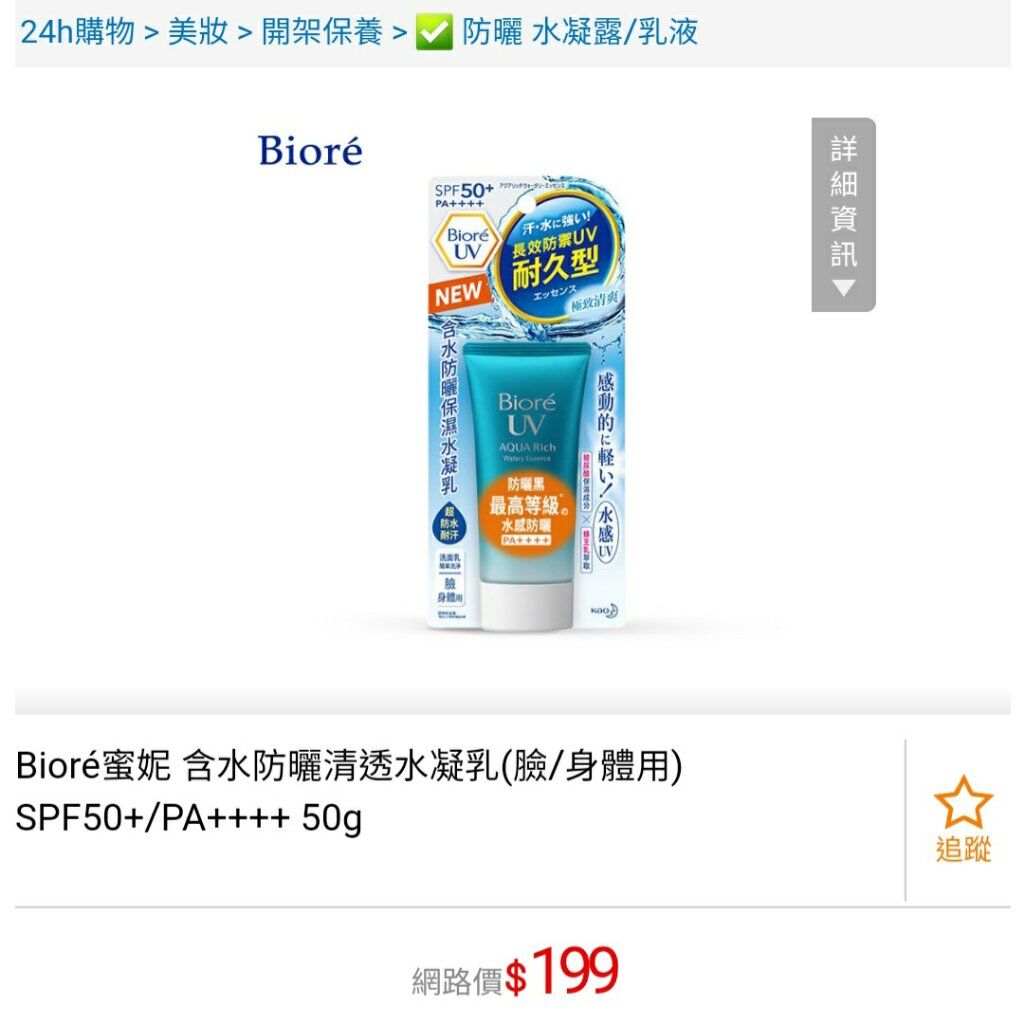Open the 24h購物 breadcrumb link
1024x1023 pixels.
click(x=77, y=31)
